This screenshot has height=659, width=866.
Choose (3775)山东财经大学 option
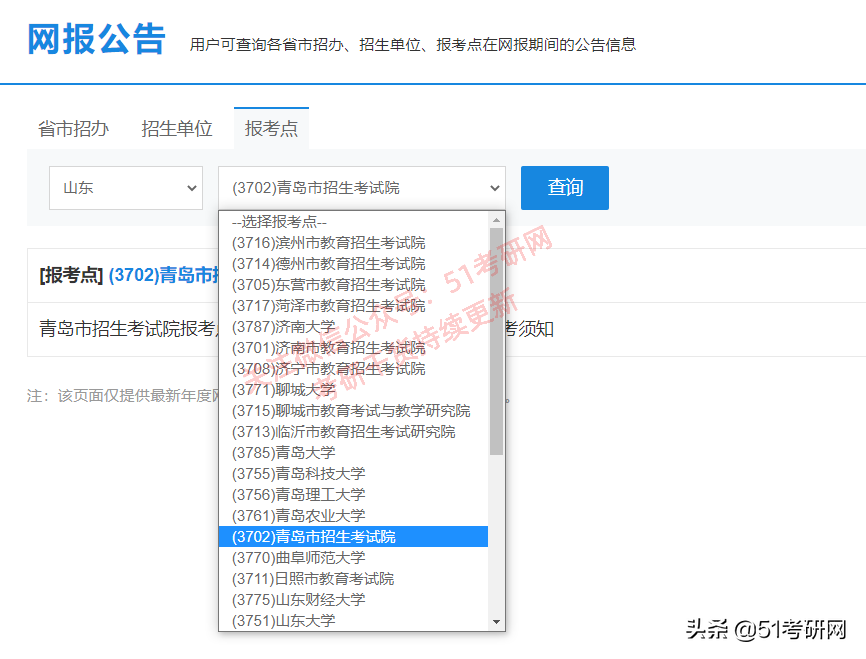click(353, 600)
